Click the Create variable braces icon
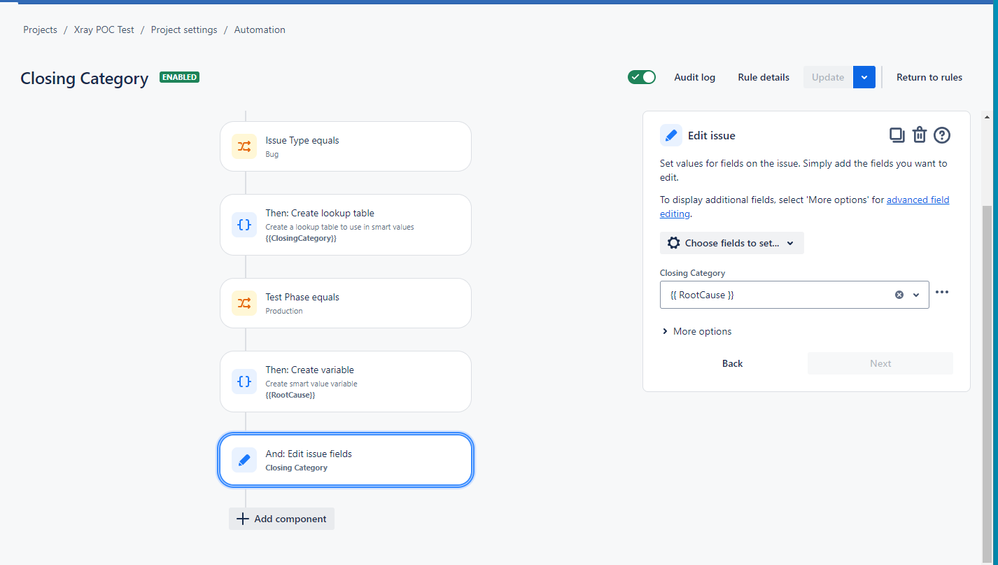Screen dimensions: 998x565 pyautogui.click(x=244, y=382)
